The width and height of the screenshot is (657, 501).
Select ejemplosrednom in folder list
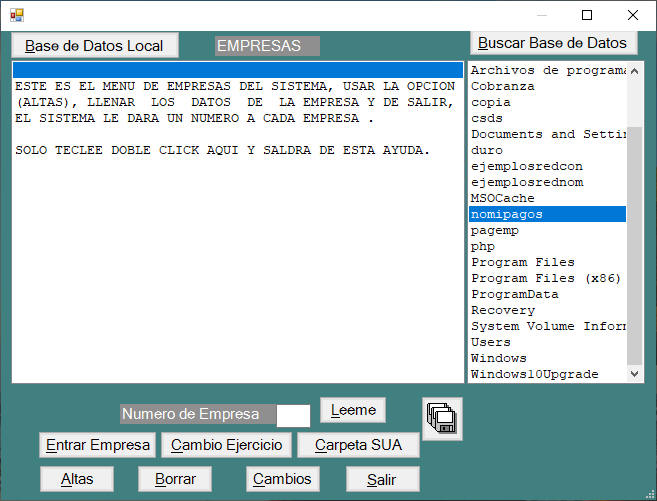pos(527,182)
